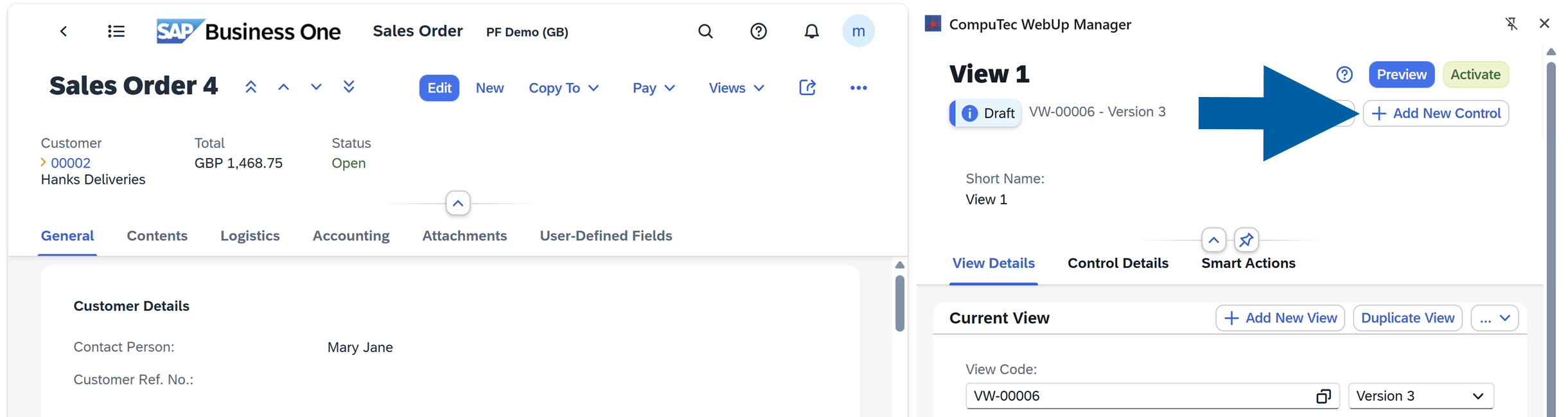Collapse the Sales Order header section
Screen dimensions: 1568x417
[x=458, y=204]
